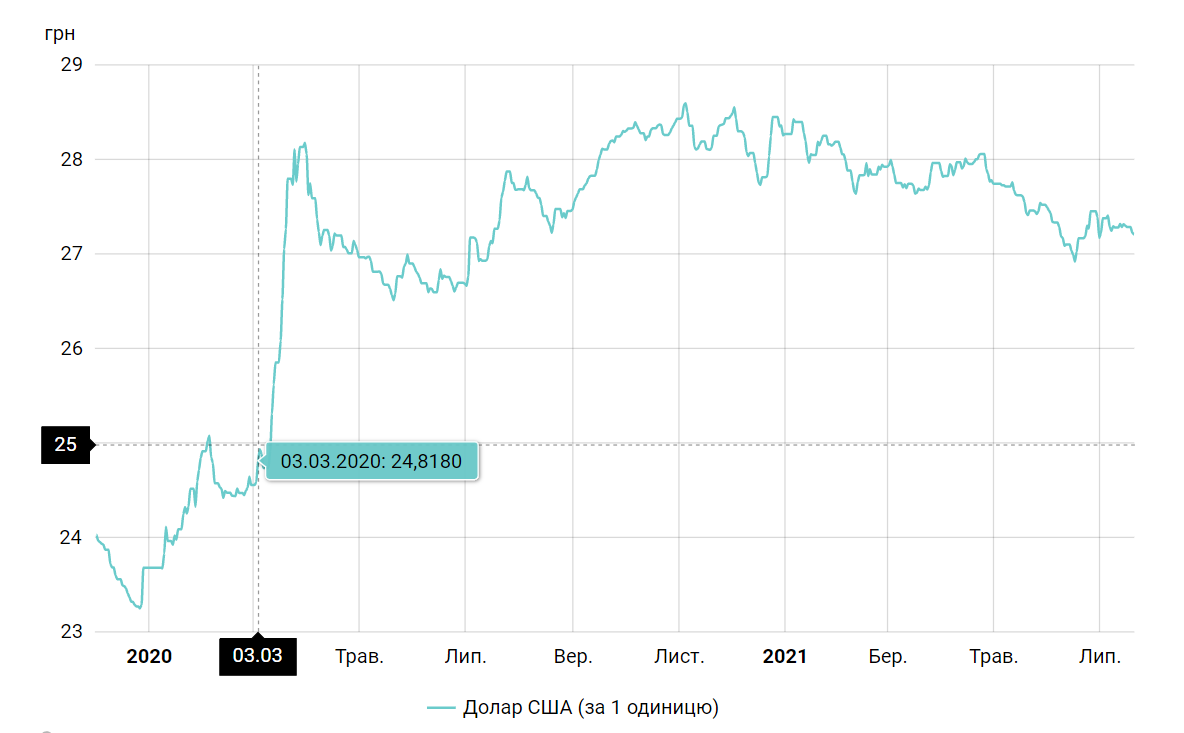Click the Трав. label right of 03.03 marker
Image resolution: width=1184 pixels, height=733 pixels.
pyautogui.click(x=359, y=657)
